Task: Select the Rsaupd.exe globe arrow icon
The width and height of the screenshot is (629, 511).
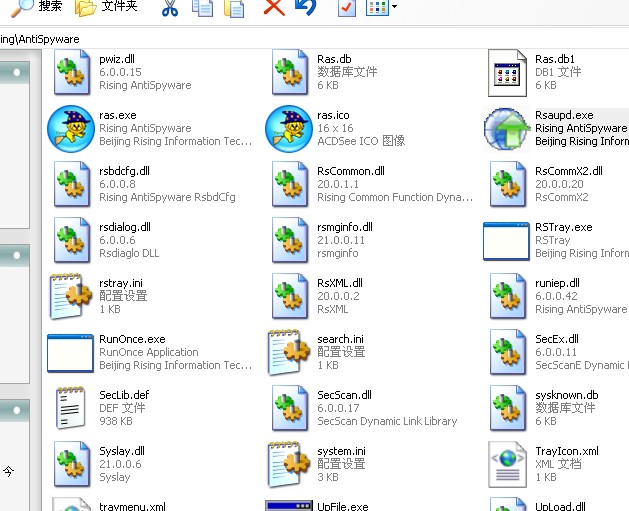Action: click(x=507, y=129)
